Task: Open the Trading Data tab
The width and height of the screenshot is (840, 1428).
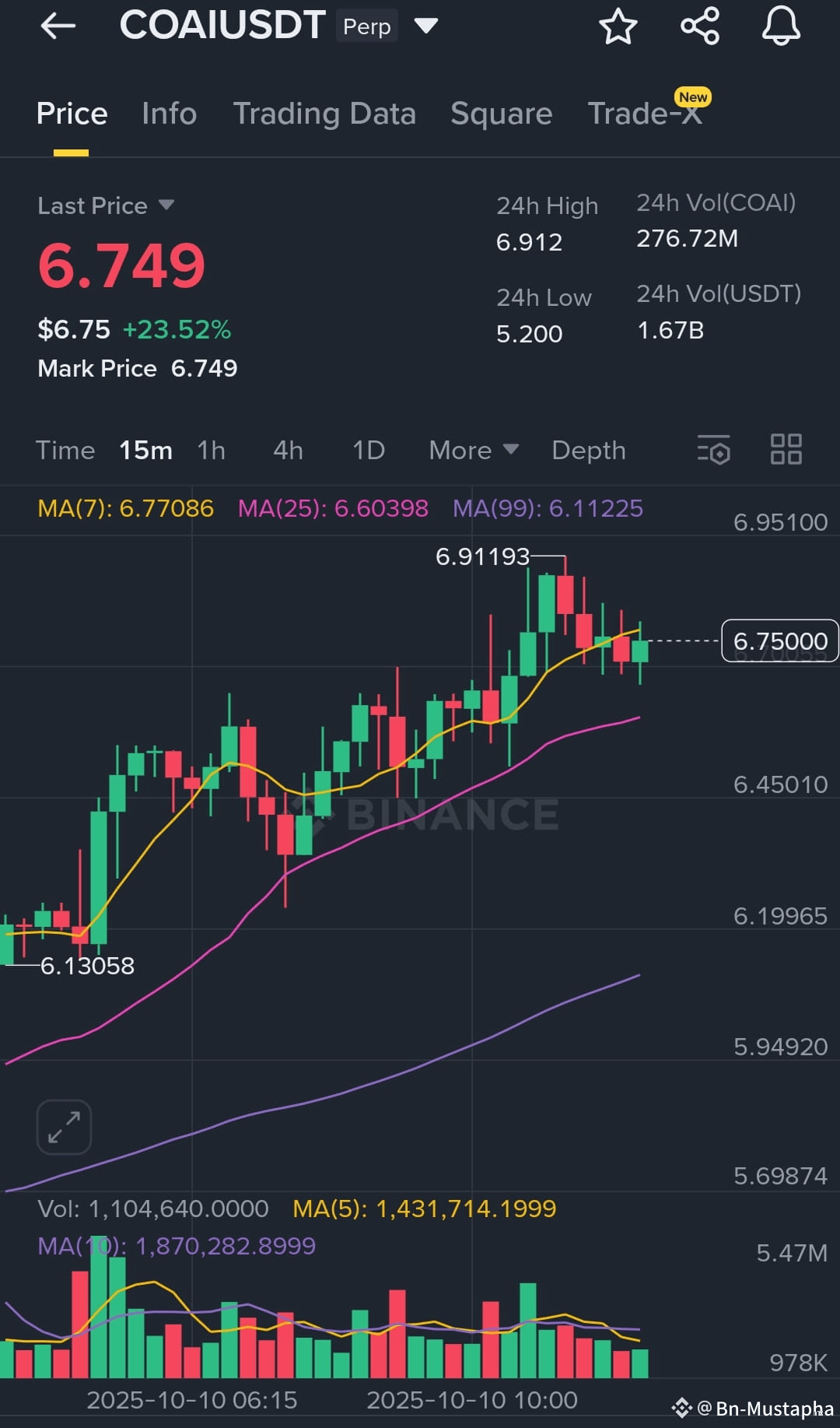Action: point(324,114)
